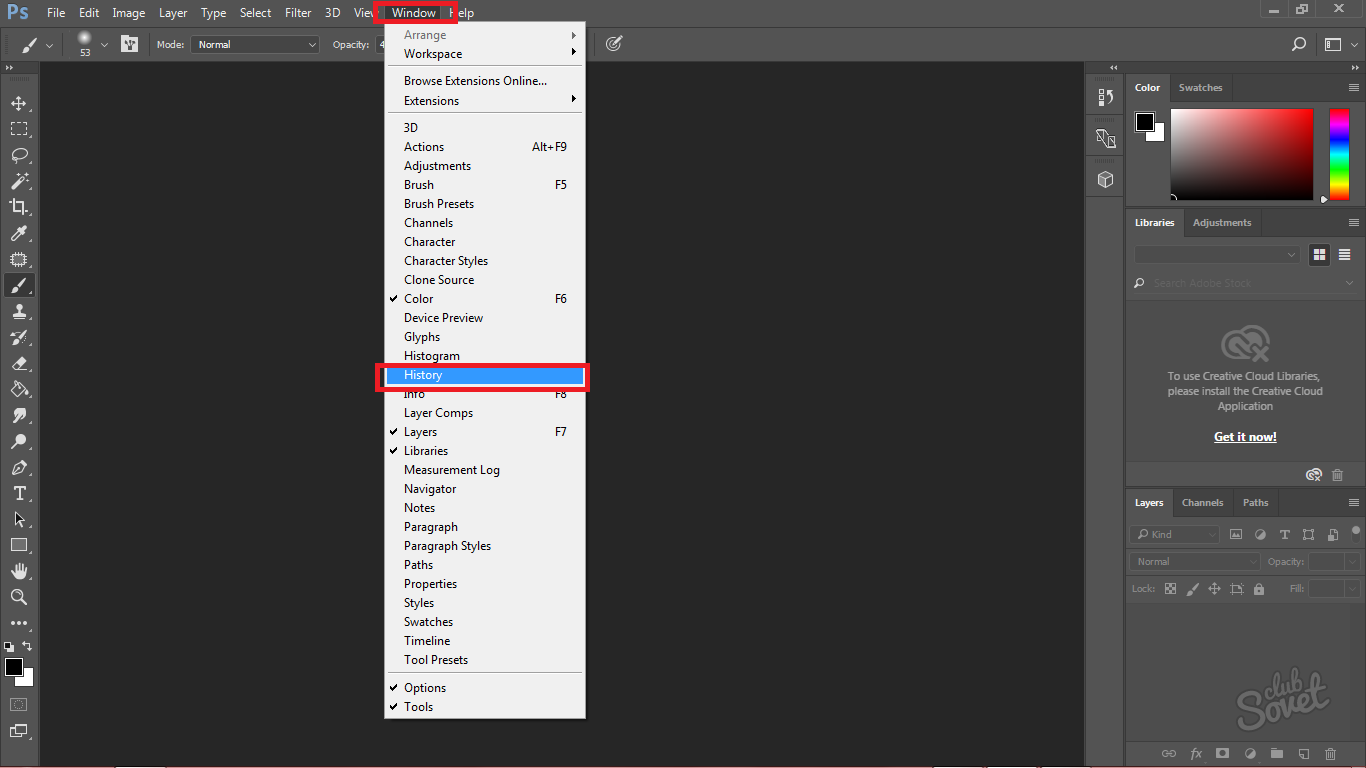Select the Eyedropper tool
1366x768 pixels.
point(19,234)
